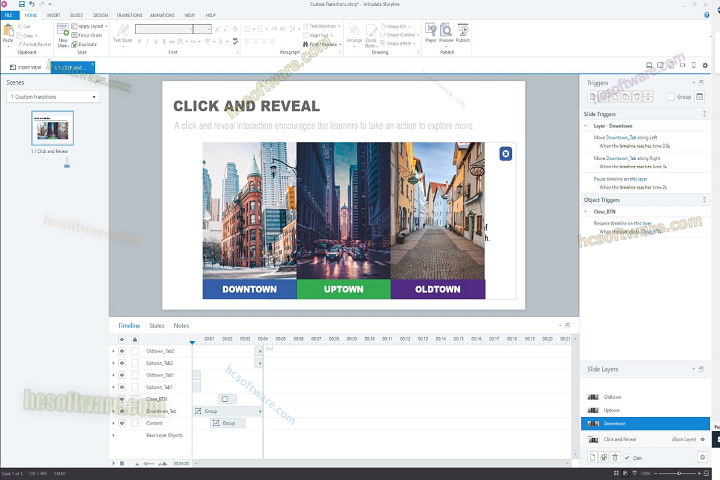Screen dimensions: 720x480
Task: Click Find/Replace in Paragraph group
Action: (x=320, y=45)
